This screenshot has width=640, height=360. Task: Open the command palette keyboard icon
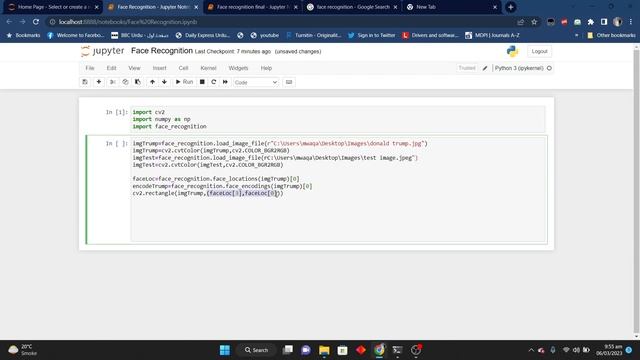[289, 82]
